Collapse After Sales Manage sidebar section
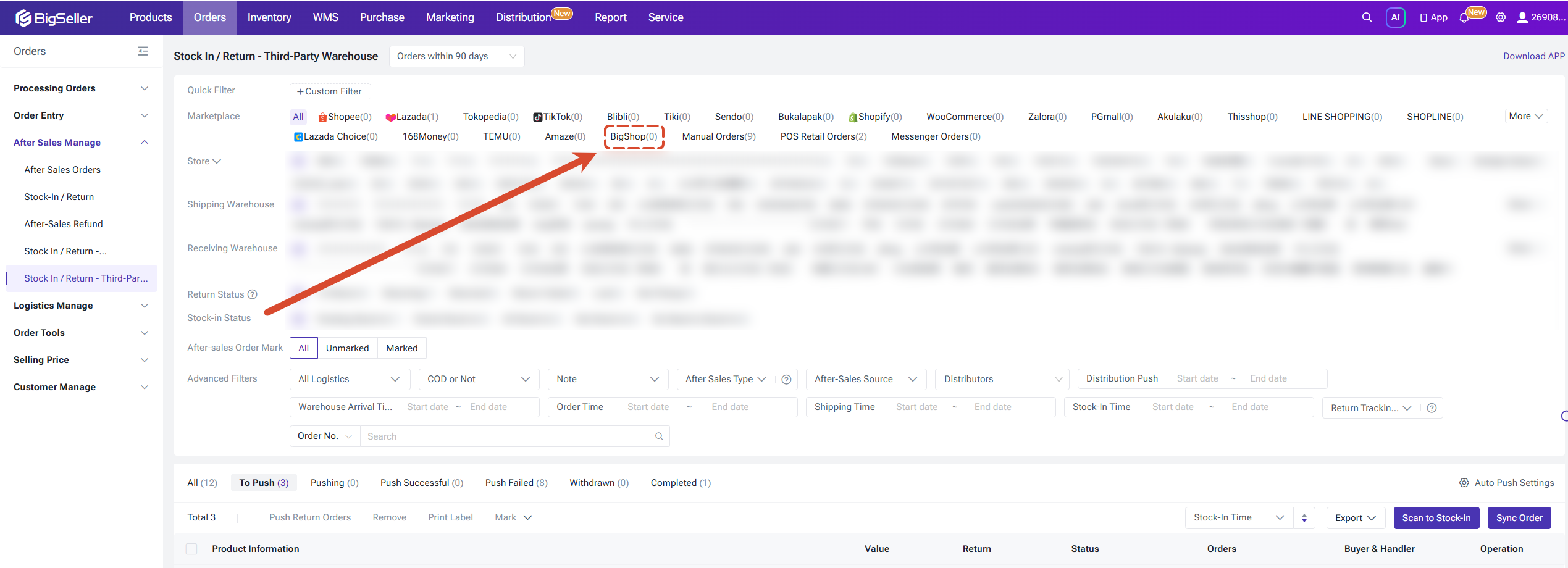This screenshot has width=1568, height=568. click(x=81, y=143)
